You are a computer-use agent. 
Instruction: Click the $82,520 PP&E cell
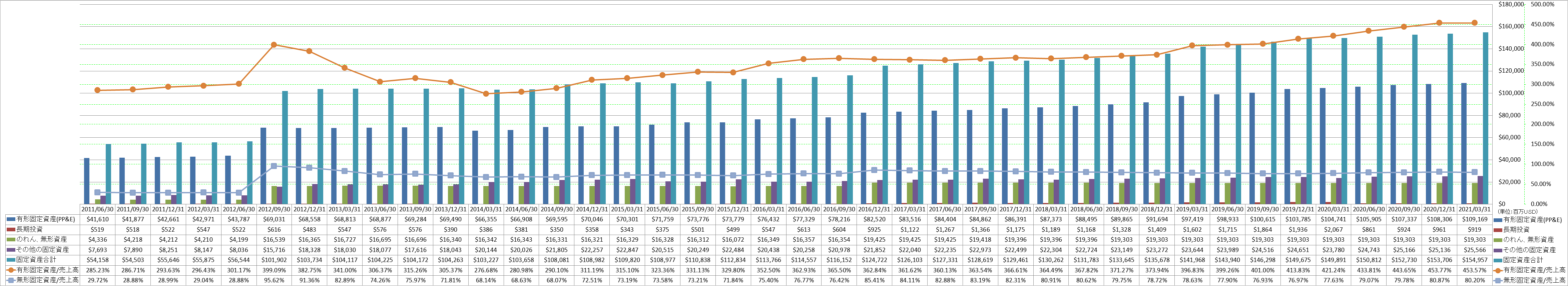[874, 220]
